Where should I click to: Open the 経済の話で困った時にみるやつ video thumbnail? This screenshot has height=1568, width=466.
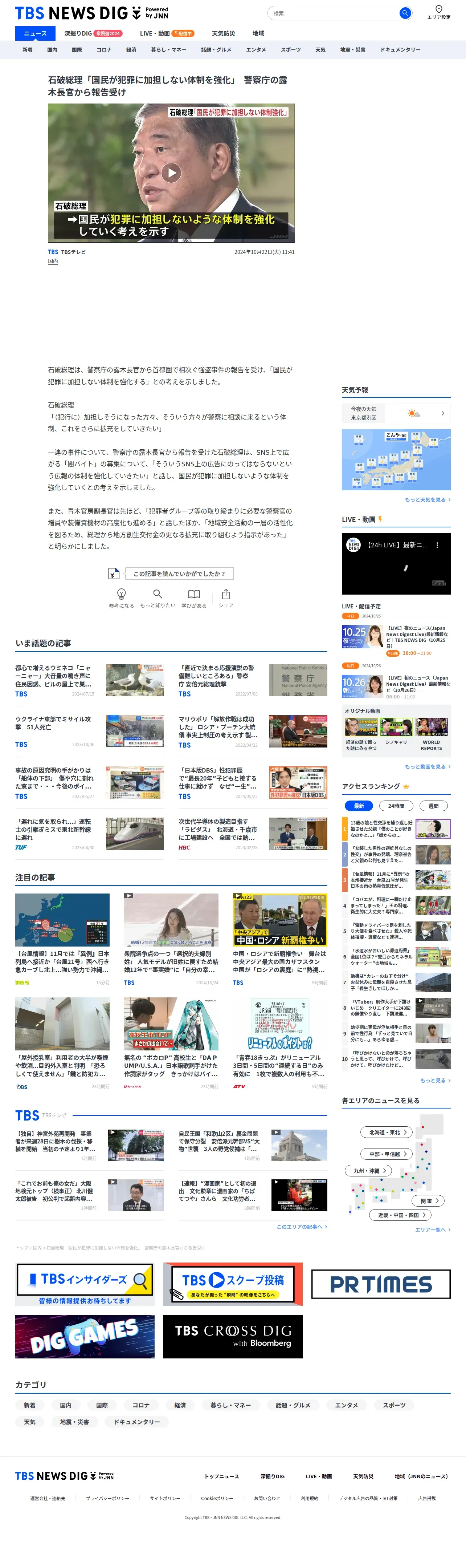pos(361,728)
